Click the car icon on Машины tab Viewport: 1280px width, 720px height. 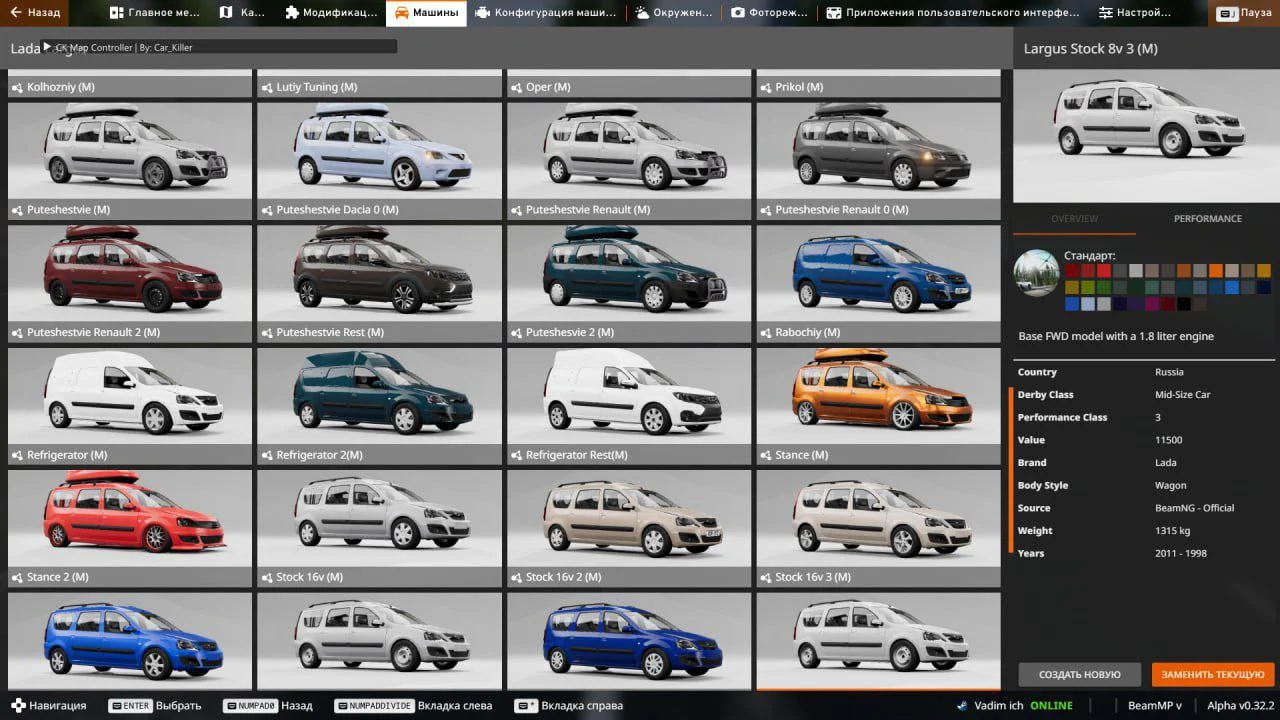tap(400, 13)
